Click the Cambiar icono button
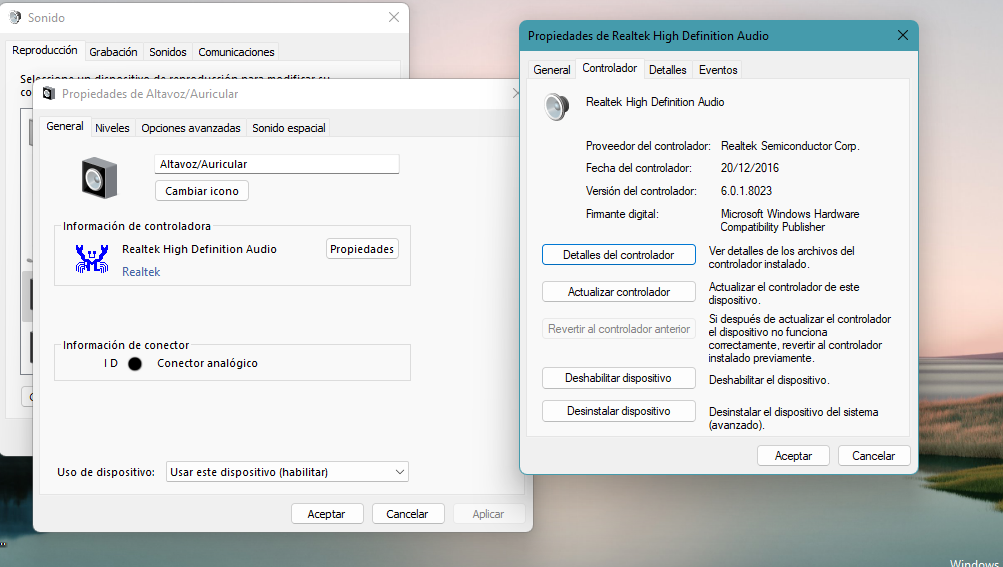1003x567 pixels. [201, 191]
